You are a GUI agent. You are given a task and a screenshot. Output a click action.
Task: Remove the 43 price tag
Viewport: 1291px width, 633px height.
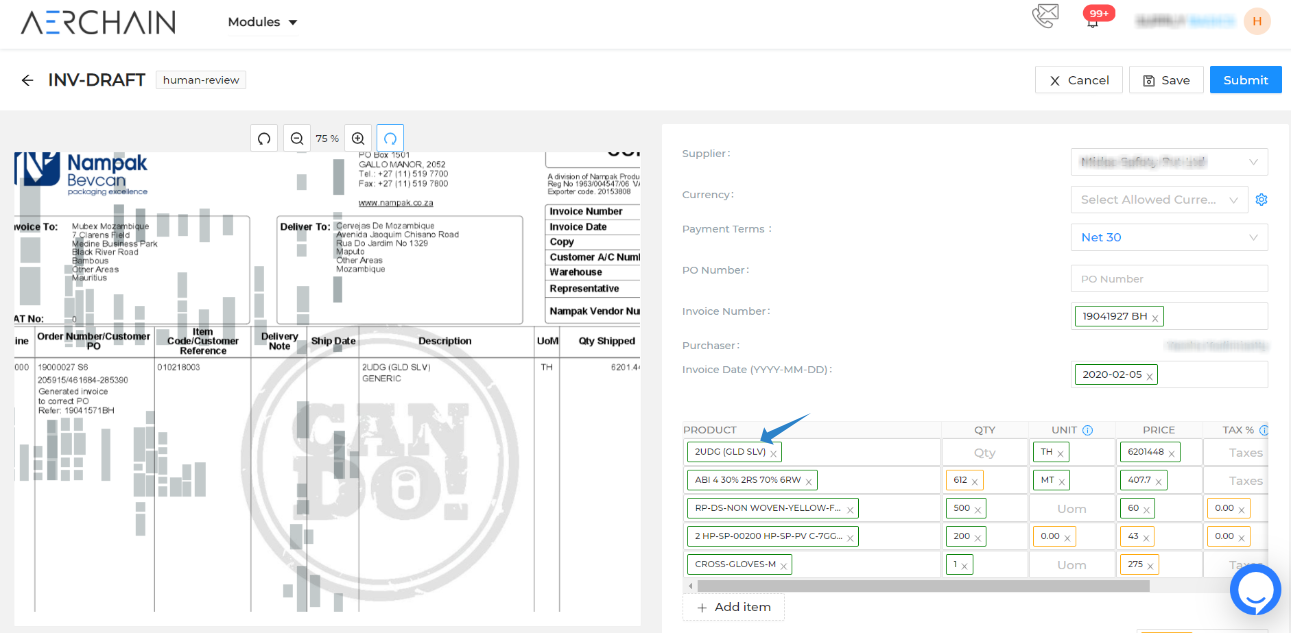1146,537
